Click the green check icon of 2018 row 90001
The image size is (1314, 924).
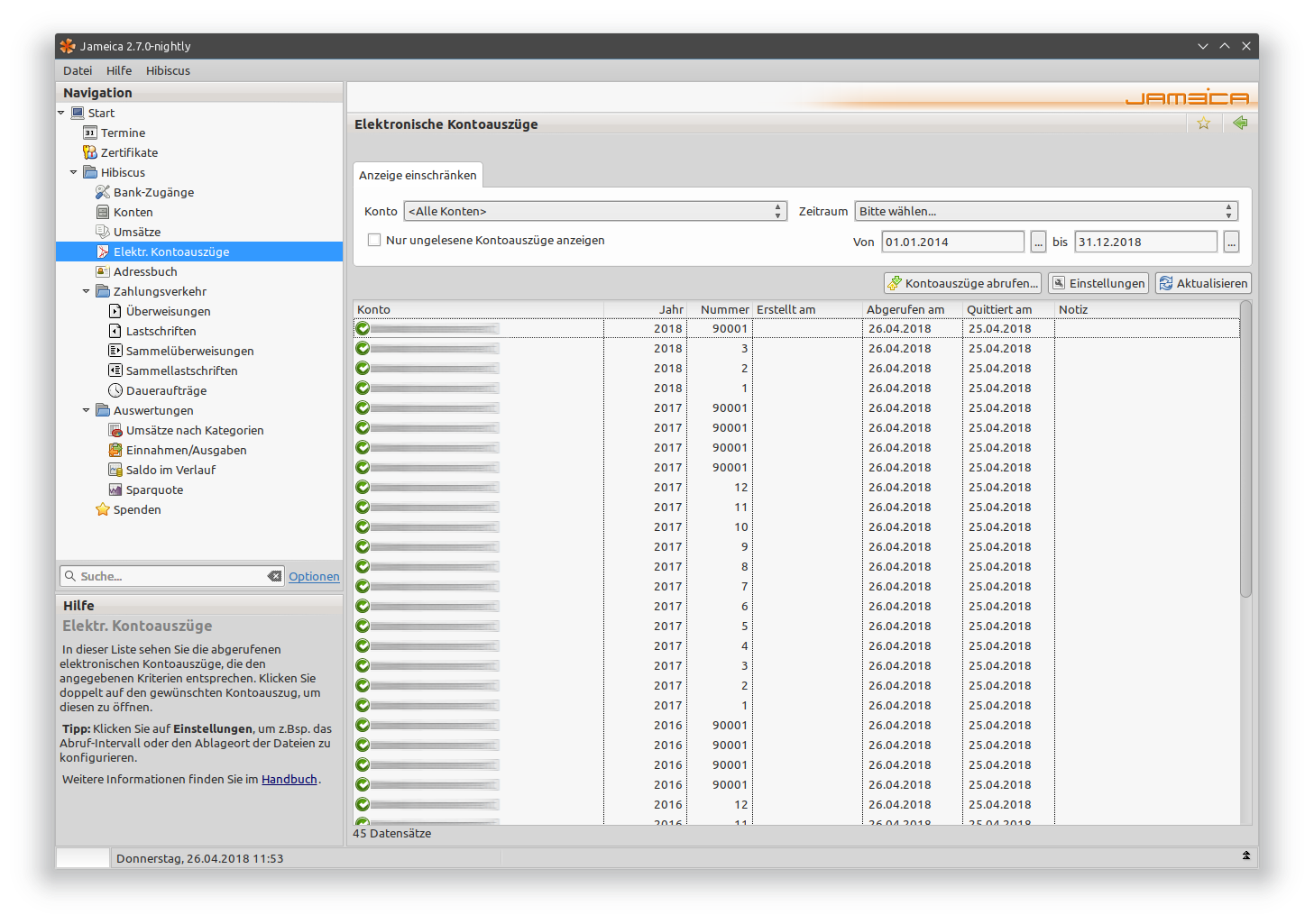coord(363,329)
